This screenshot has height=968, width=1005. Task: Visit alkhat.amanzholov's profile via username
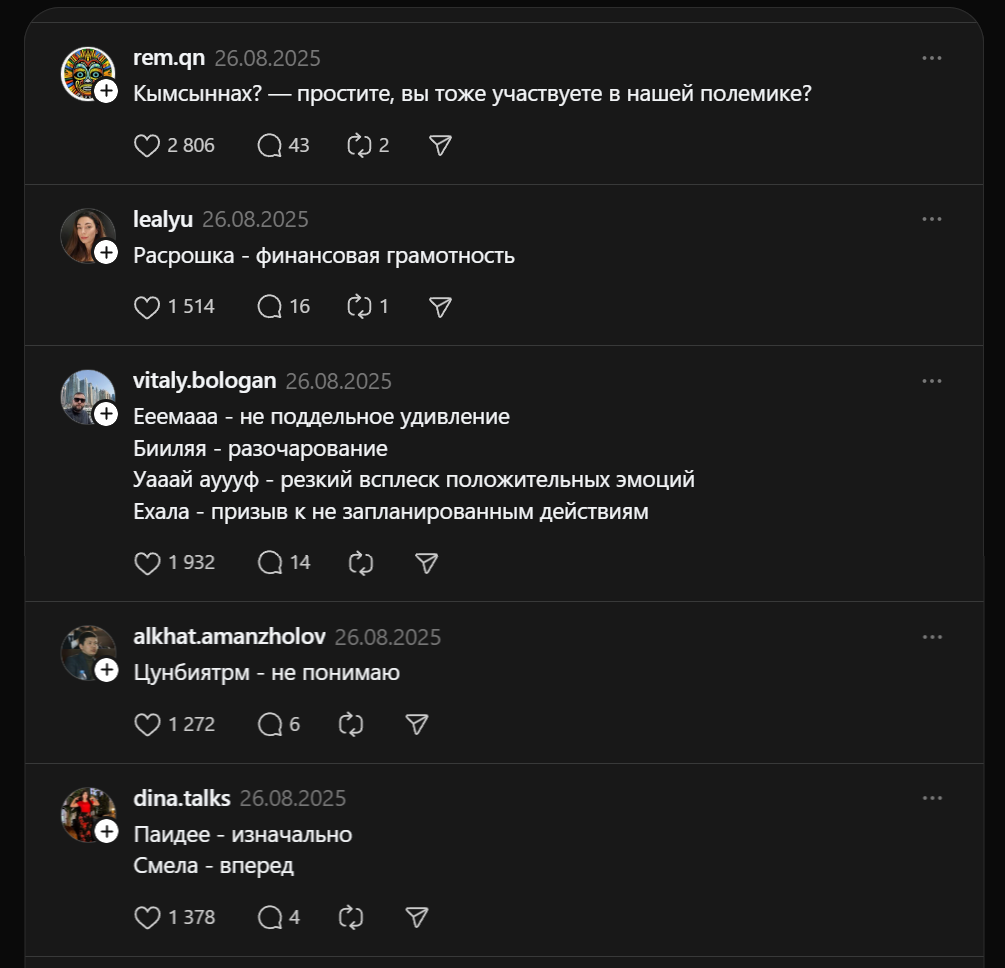coord(229,637)
